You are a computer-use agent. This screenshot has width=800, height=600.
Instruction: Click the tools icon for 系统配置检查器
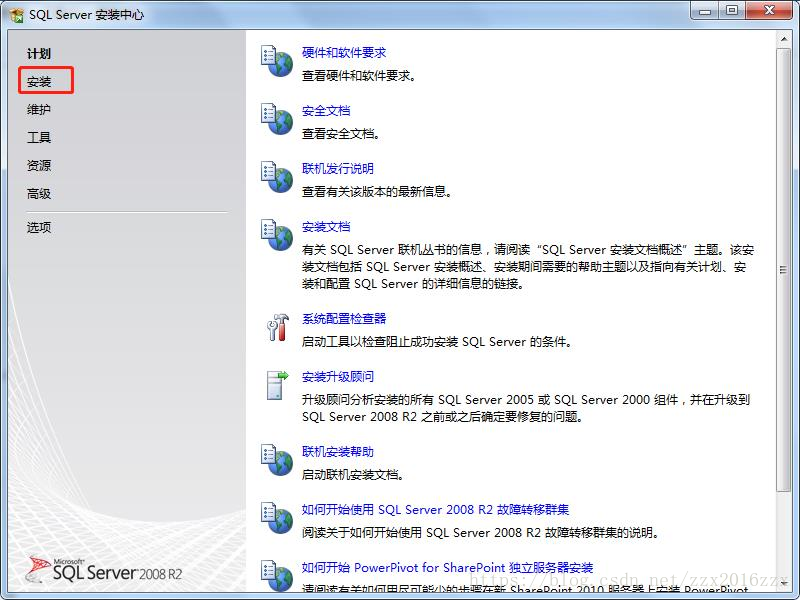[278, 327]
